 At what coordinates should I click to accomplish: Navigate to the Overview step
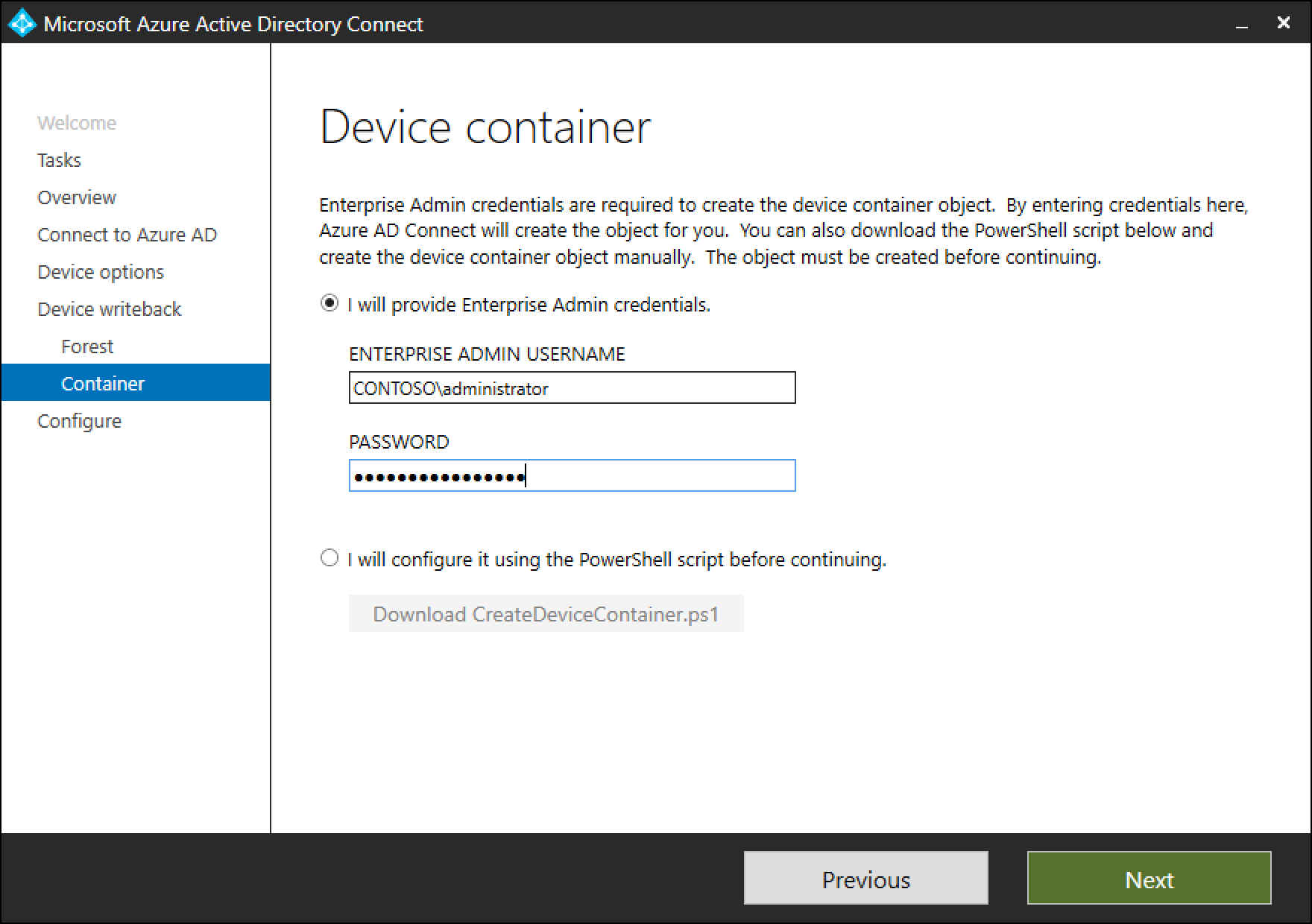point(76,197)
